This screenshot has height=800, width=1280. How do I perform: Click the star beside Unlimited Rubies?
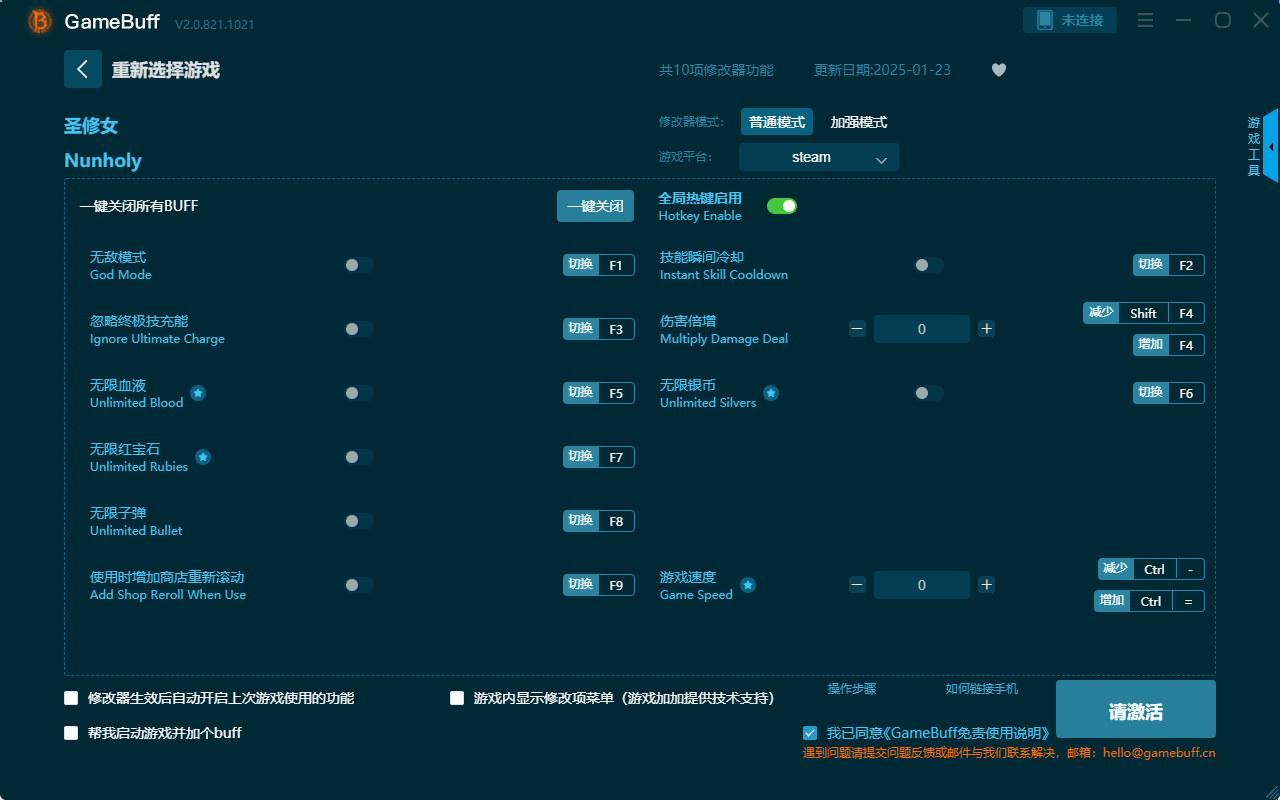[203, 457]
